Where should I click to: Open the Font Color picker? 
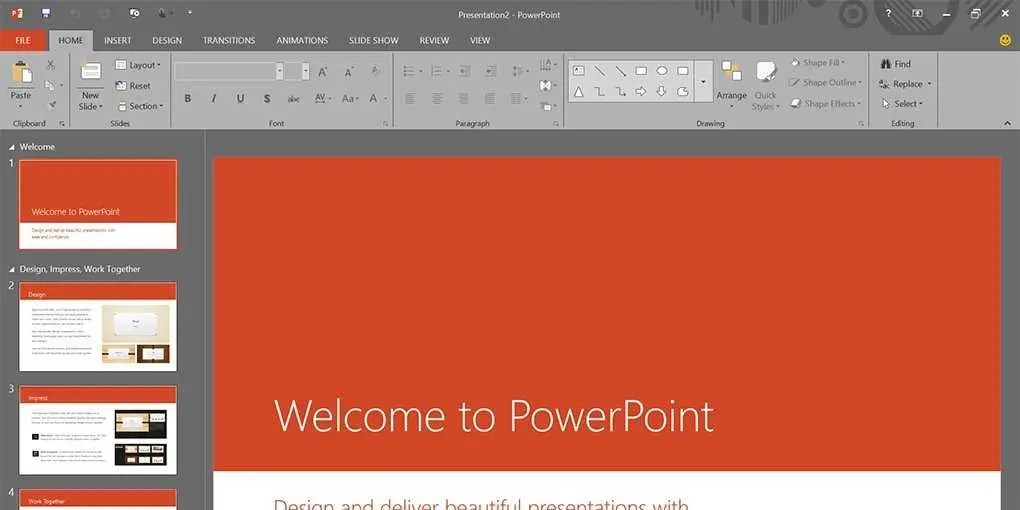click(x=379, y=99)
